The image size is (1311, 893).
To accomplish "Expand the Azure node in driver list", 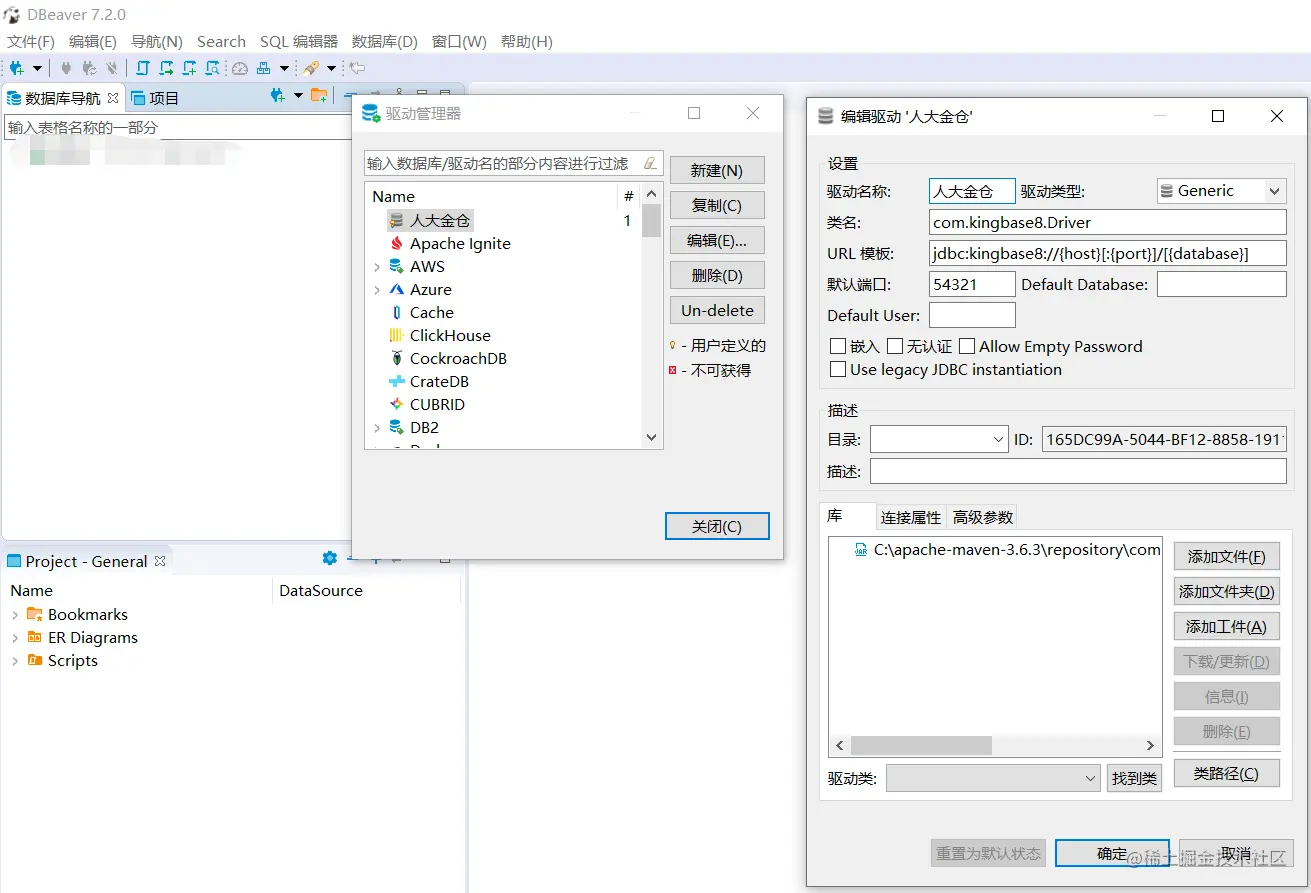I will (377, 290).
